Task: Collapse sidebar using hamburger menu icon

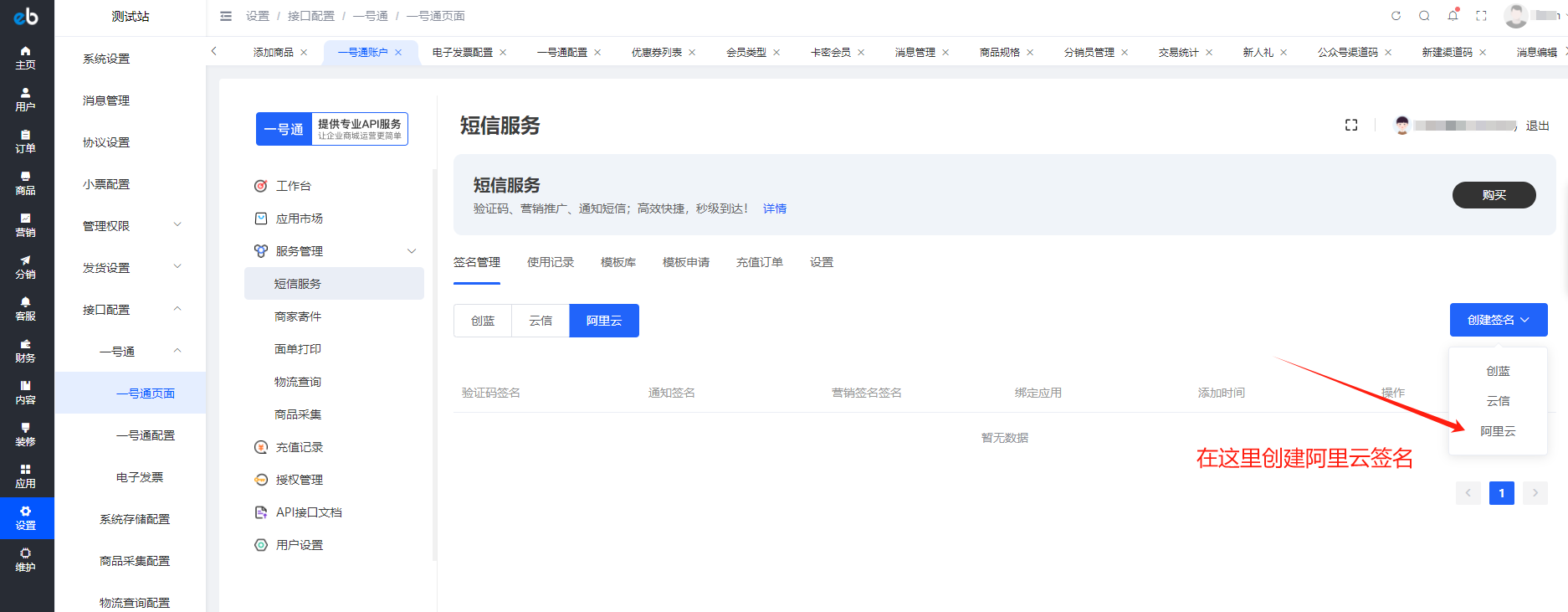Action: tap(226, 16)
